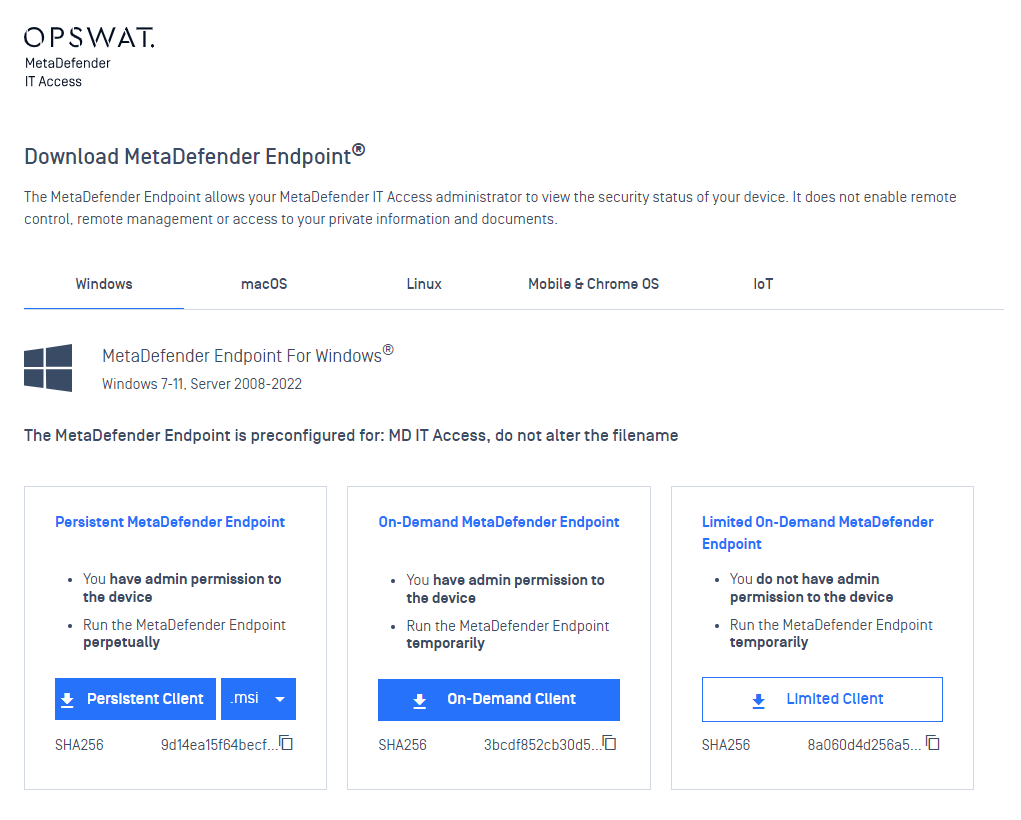
Task: Switch to the Linux tab
Action: point(424,284)
